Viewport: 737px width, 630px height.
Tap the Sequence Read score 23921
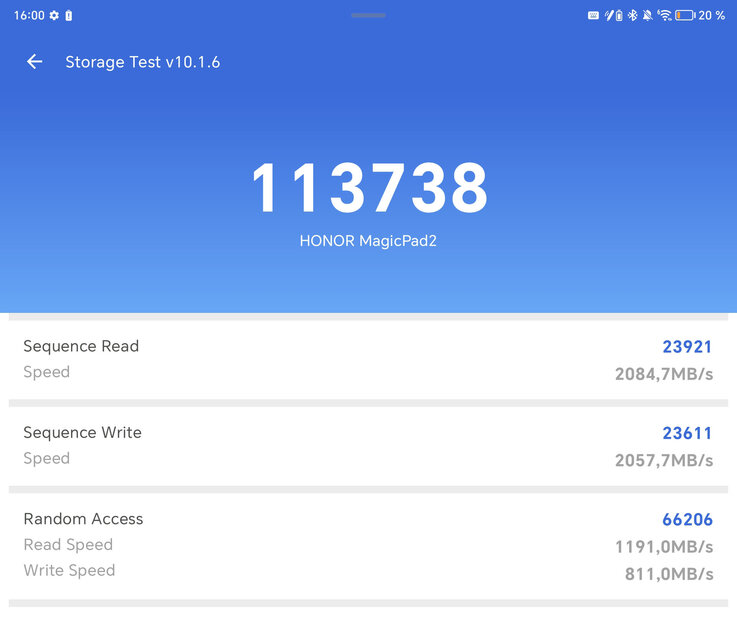click(687, 347)
